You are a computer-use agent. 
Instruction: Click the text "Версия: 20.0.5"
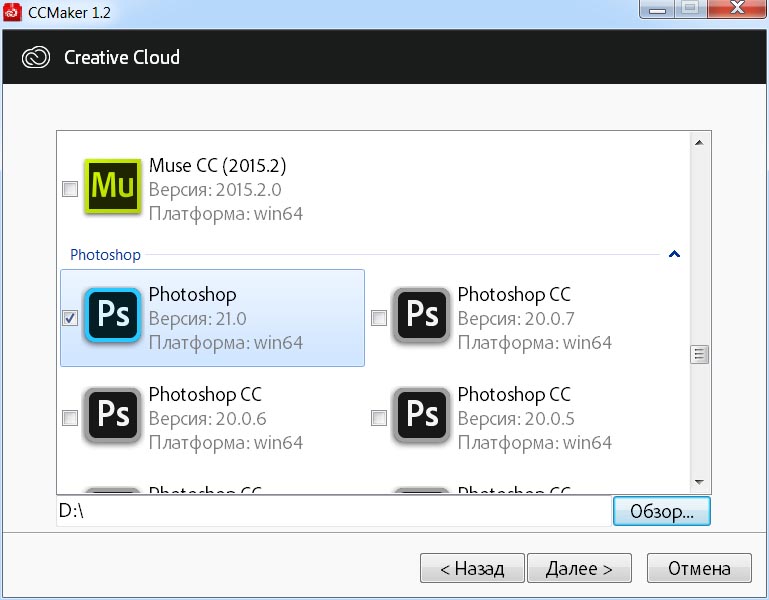click(516, 418)
